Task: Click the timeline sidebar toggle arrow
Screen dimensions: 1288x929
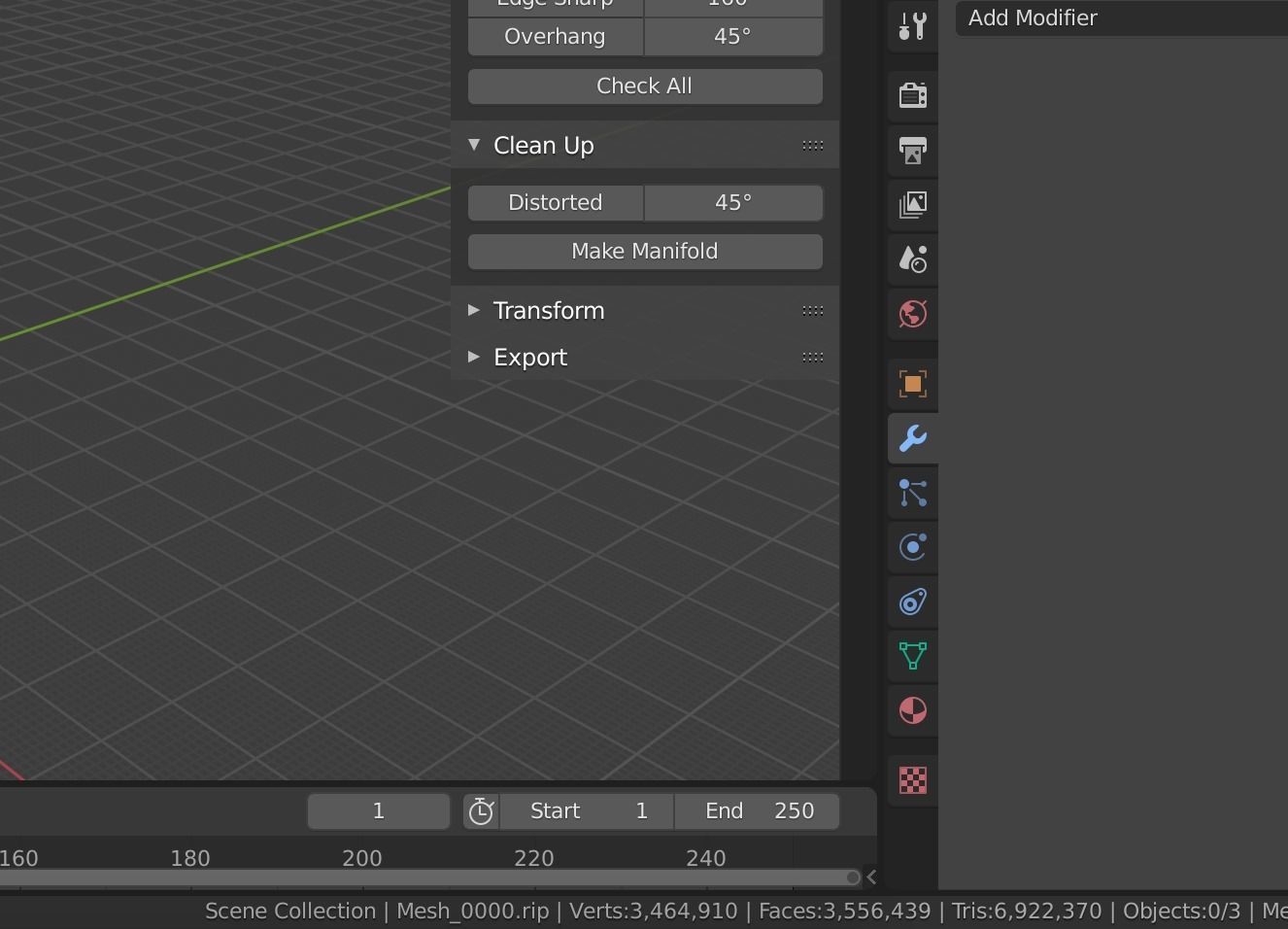Action: [x=871, y=877]
